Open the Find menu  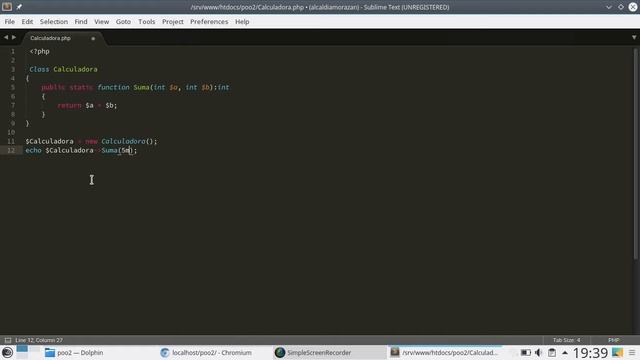(81, 22)
